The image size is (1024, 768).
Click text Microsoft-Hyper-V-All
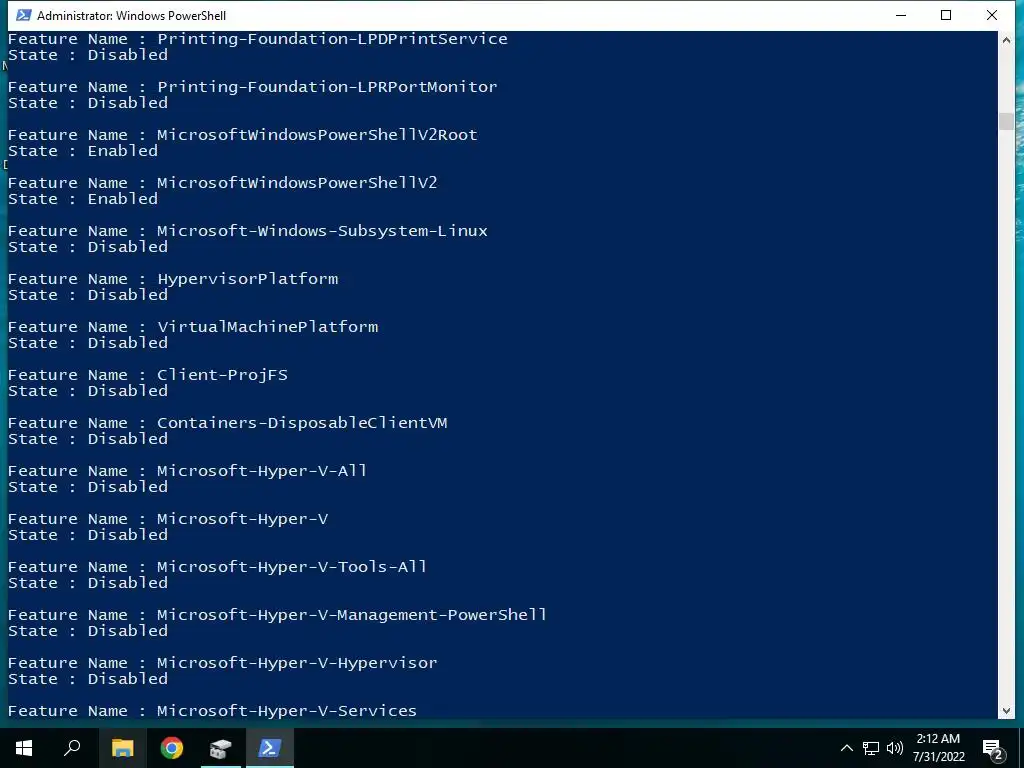[262, 472]
